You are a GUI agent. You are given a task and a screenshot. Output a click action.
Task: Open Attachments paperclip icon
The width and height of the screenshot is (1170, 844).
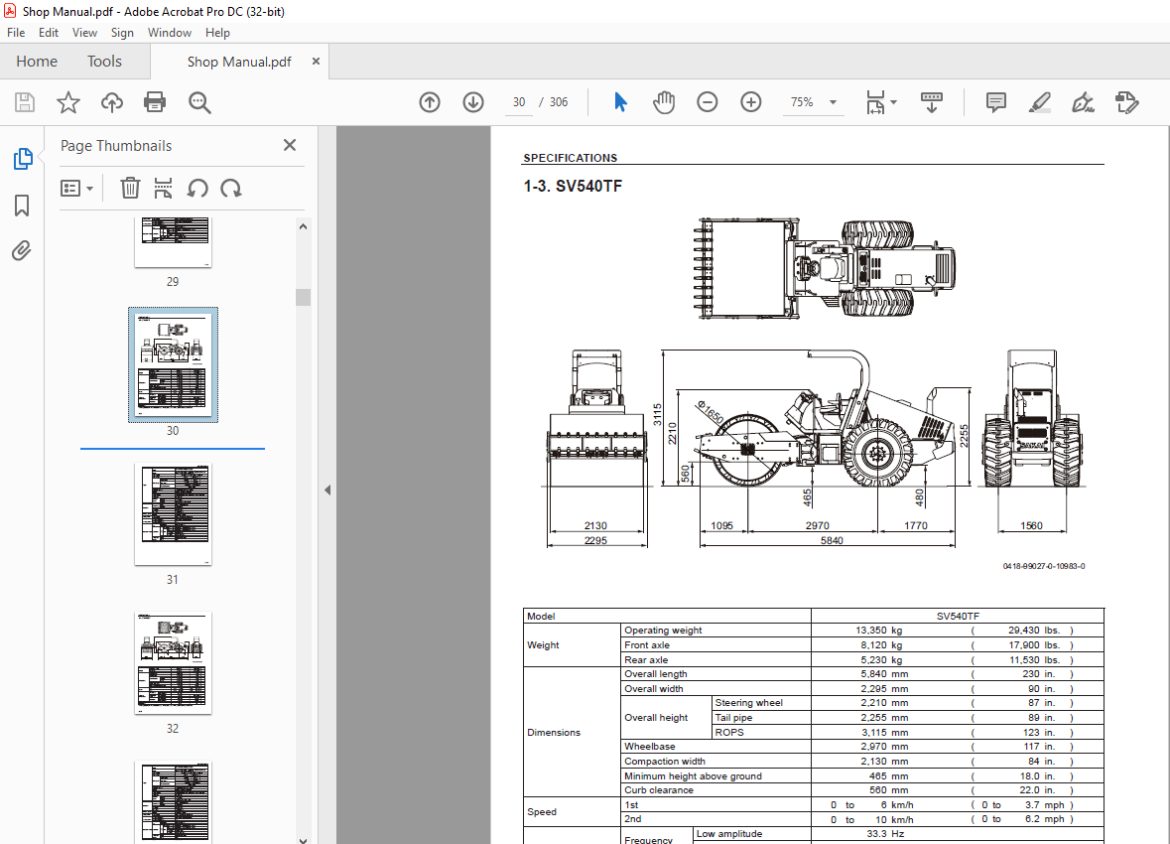22,251
